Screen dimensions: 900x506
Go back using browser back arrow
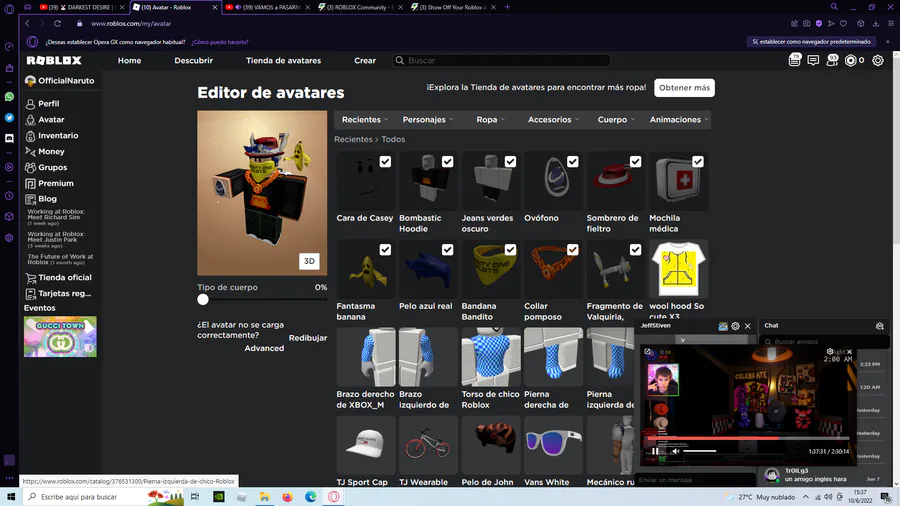(27, 24)
